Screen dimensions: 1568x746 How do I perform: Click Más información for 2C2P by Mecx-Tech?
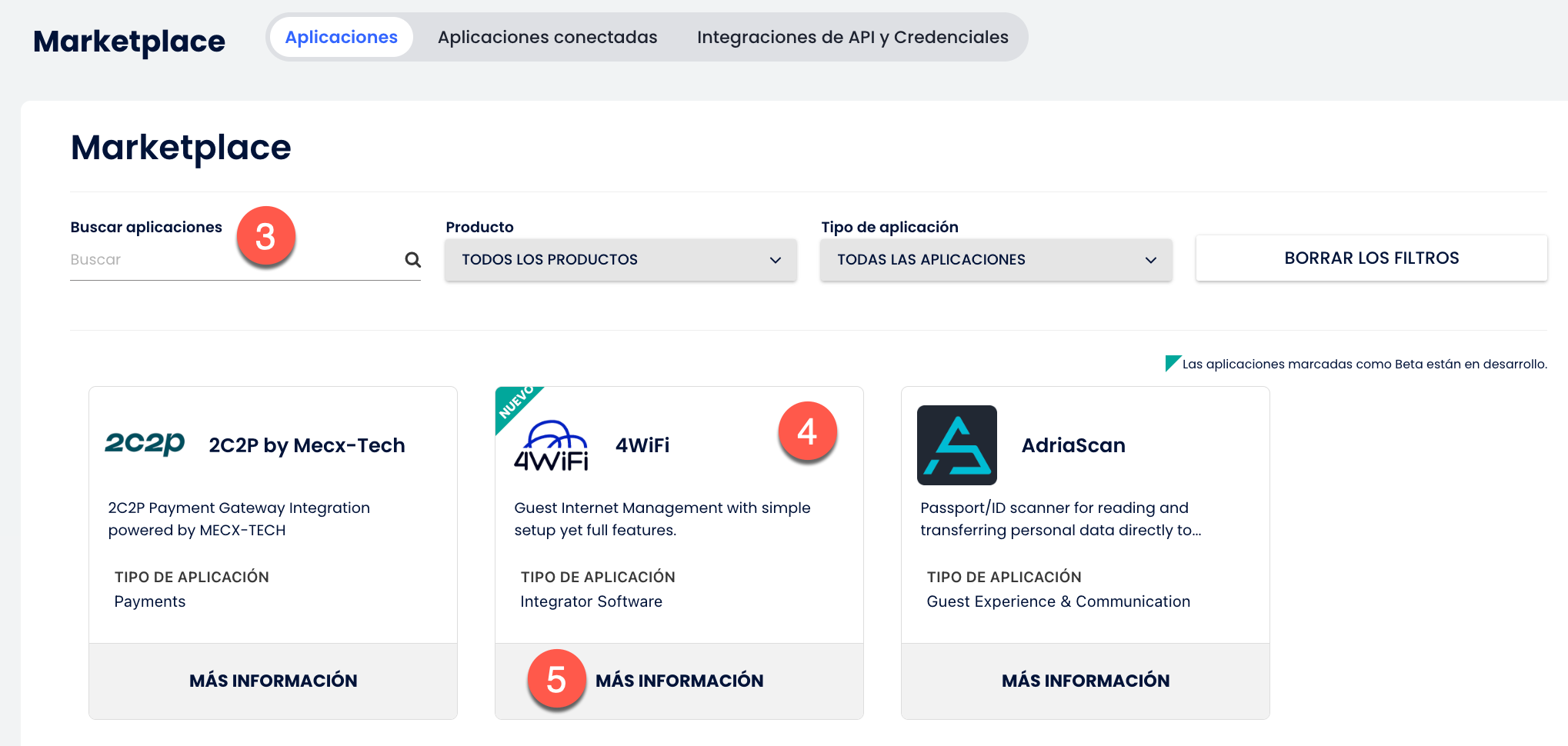coord(273,681)
